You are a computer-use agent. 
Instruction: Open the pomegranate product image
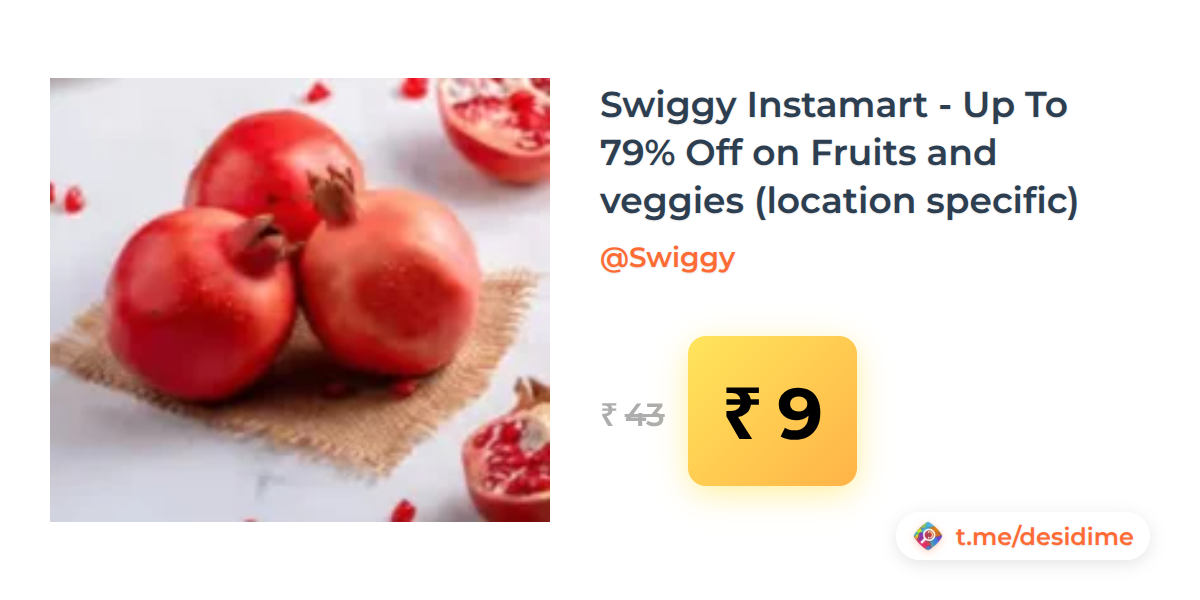click(x=300, y=300)
